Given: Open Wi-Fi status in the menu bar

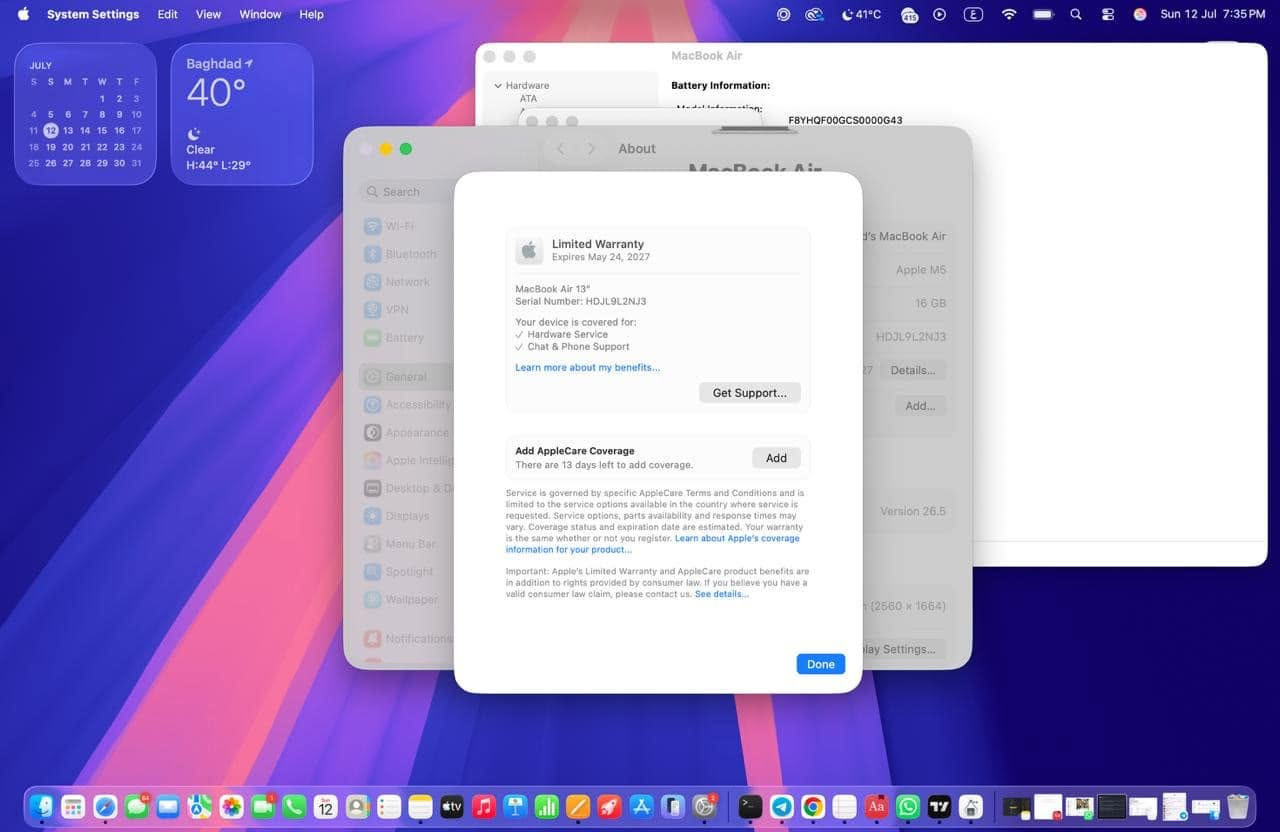Looking at the screenshot, I should pos(1009,14).
